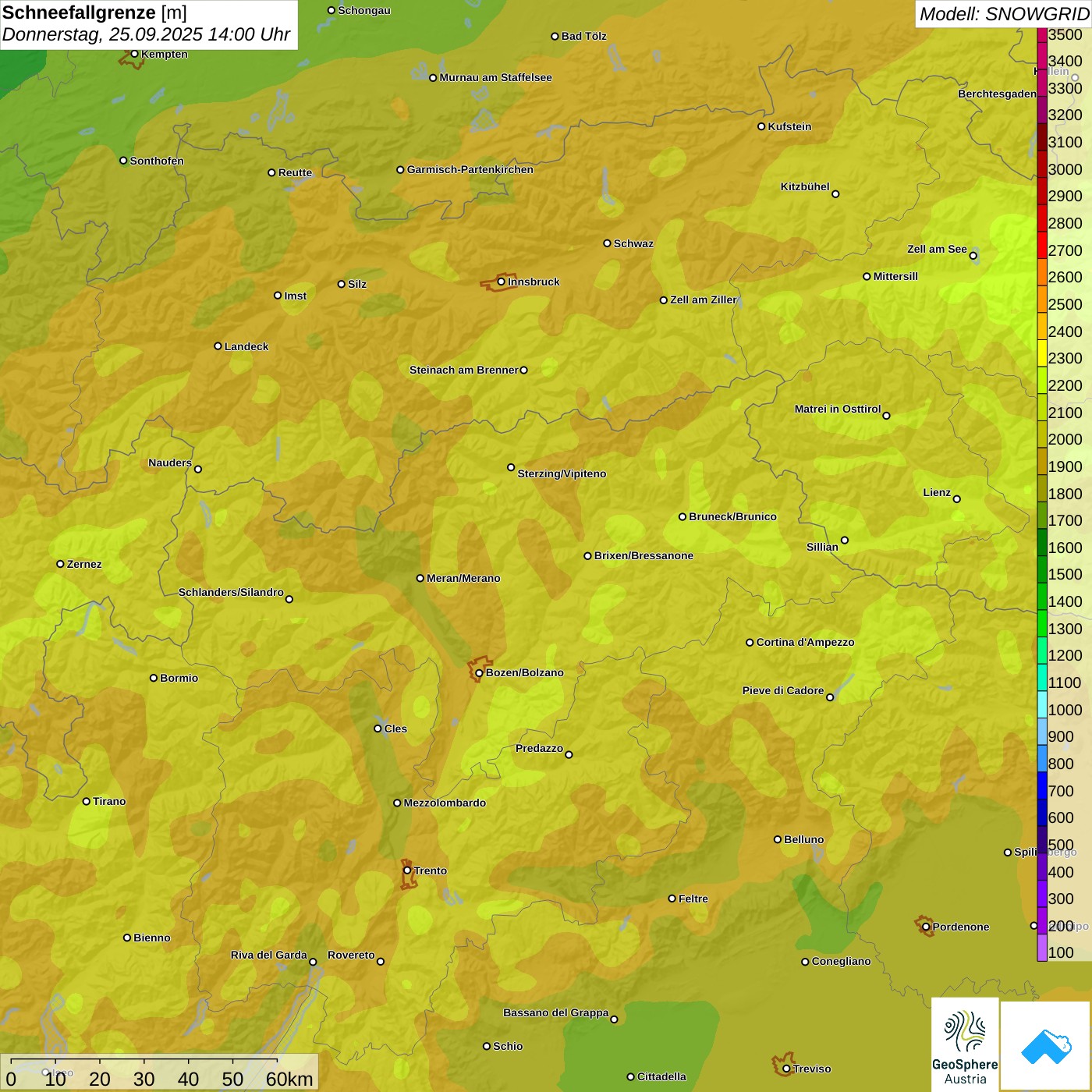The width and height of the screenshot is (1092, 1092).
Task: Select the 2700 red legend swatch
Action: click(x=1042, y=245)
